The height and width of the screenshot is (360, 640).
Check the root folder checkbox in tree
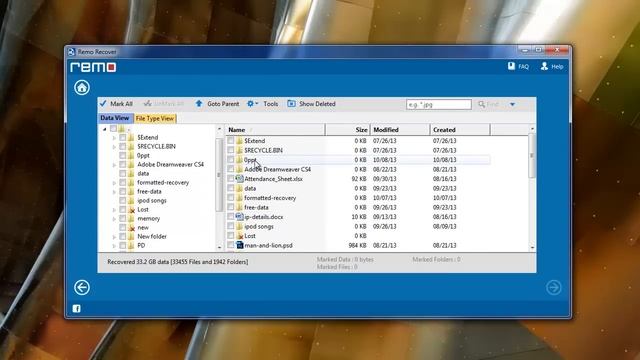(113, 129)
